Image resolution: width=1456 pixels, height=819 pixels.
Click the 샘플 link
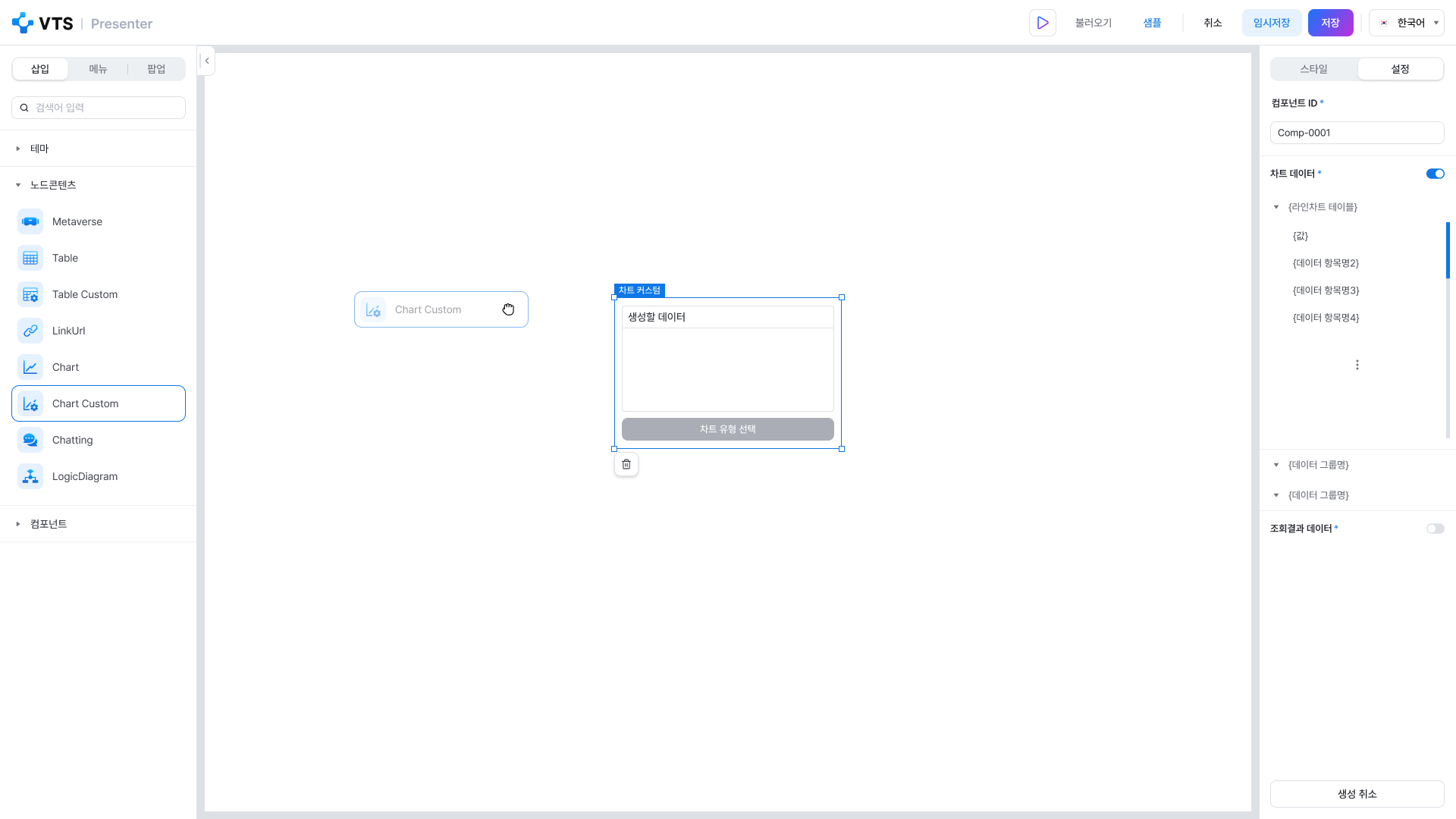coord(1152,23)
